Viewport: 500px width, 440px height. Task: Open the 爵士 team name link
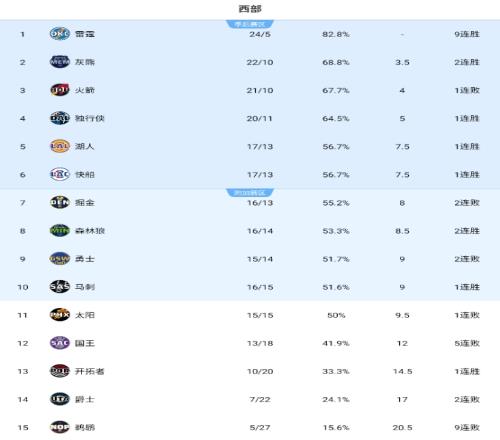click(x=85, y=399)
